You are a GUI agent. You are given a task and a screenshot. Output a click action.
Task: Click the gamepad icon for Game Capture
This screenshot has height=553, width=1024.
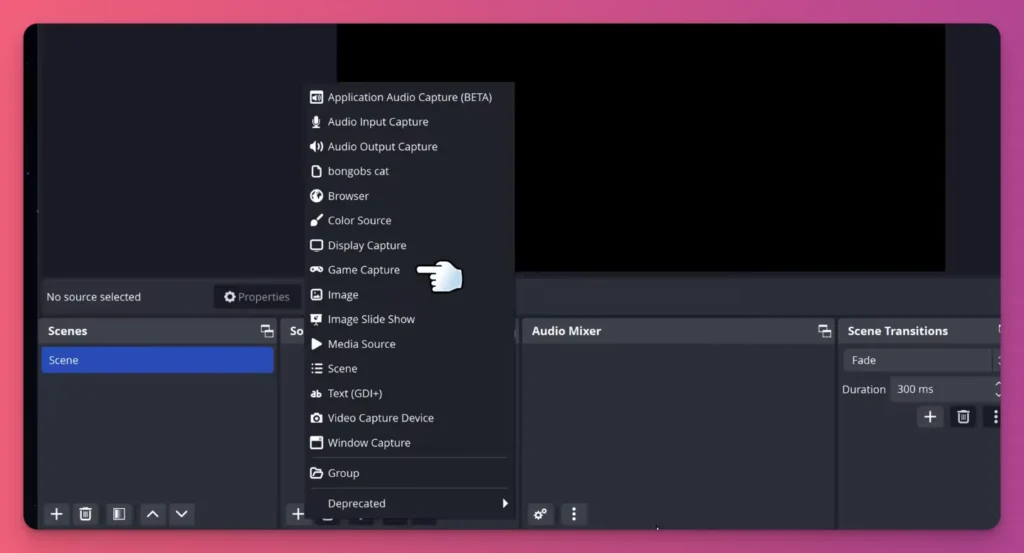tap(316, 270)
